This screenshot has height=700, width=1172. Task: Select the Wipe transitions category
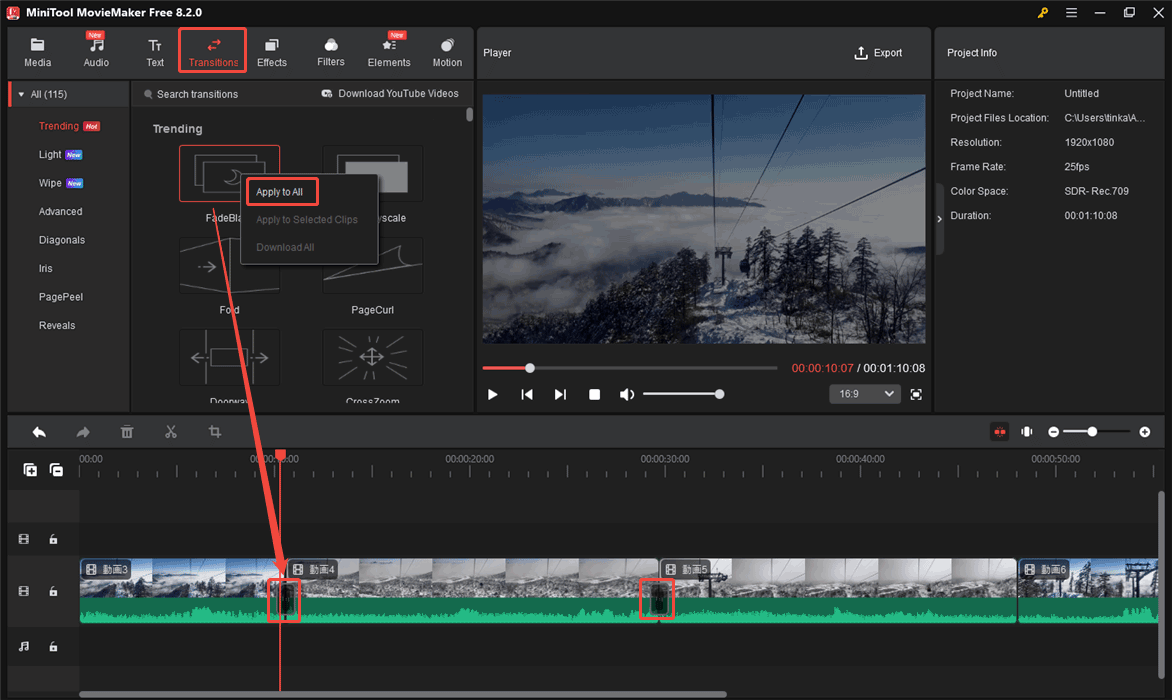50,183
